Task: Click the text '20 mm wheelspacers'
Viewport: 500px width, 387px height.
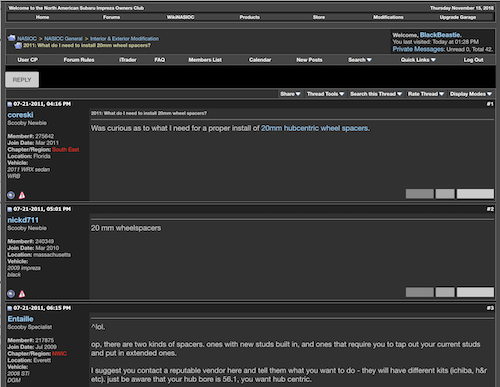Action: pyautogui.click(x=126, y=228)
